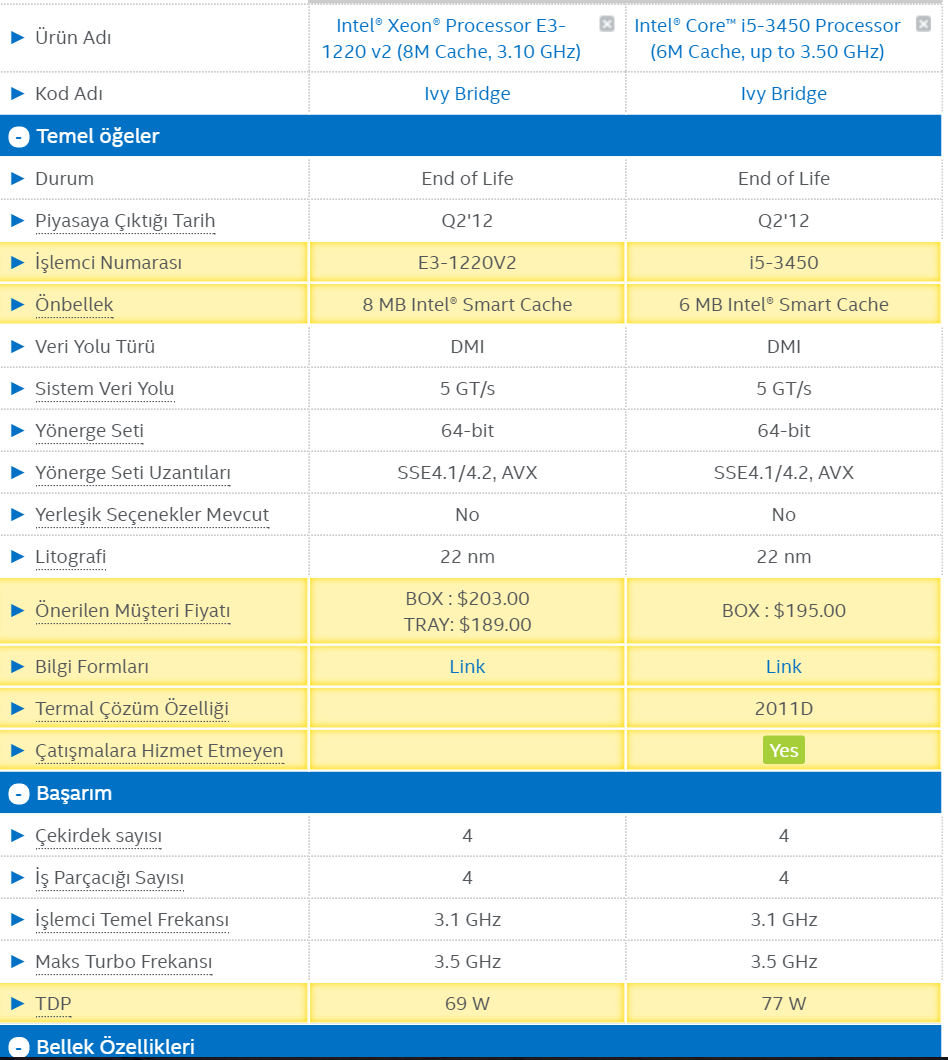This screenshot has height=1060, width=948.
Task: Click the Önerilen Müşteri Fiyatı label
Action: 133,610
